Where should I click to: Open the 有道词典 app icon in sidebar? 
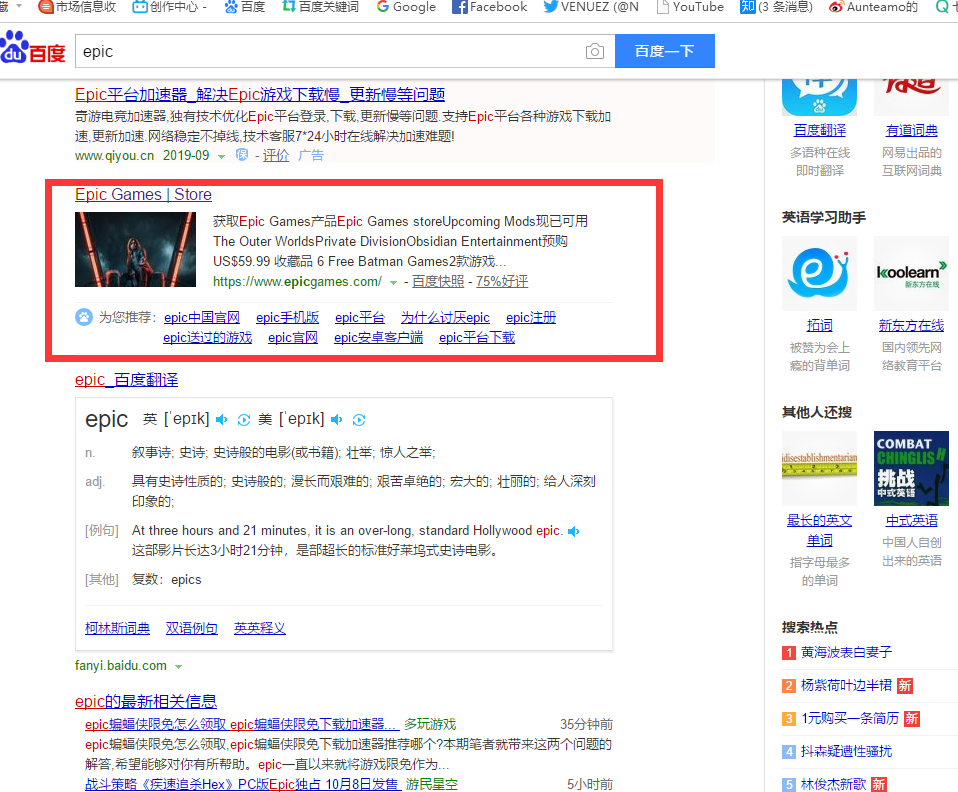(x=911, y=86)
